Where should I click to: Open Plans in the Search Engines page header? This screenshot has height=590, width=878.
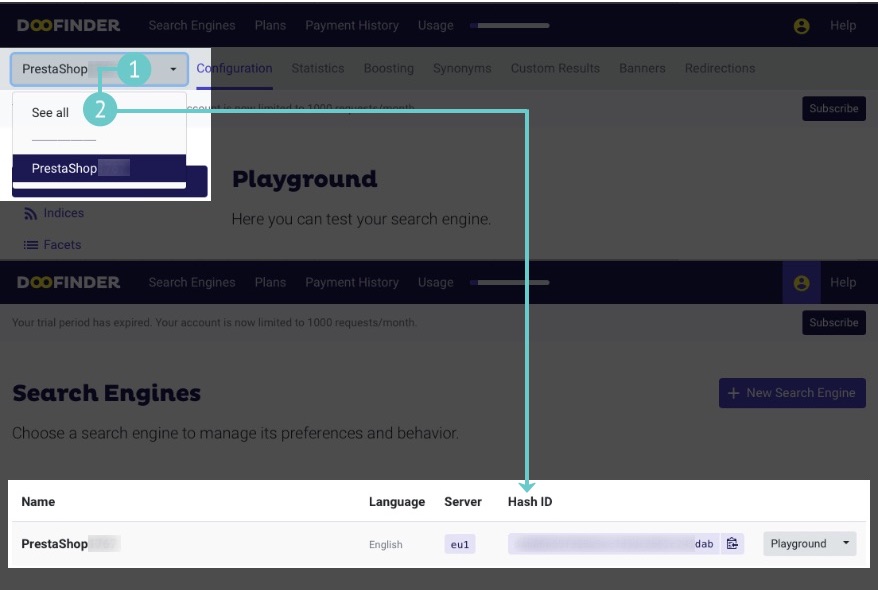tap(270, 282)
